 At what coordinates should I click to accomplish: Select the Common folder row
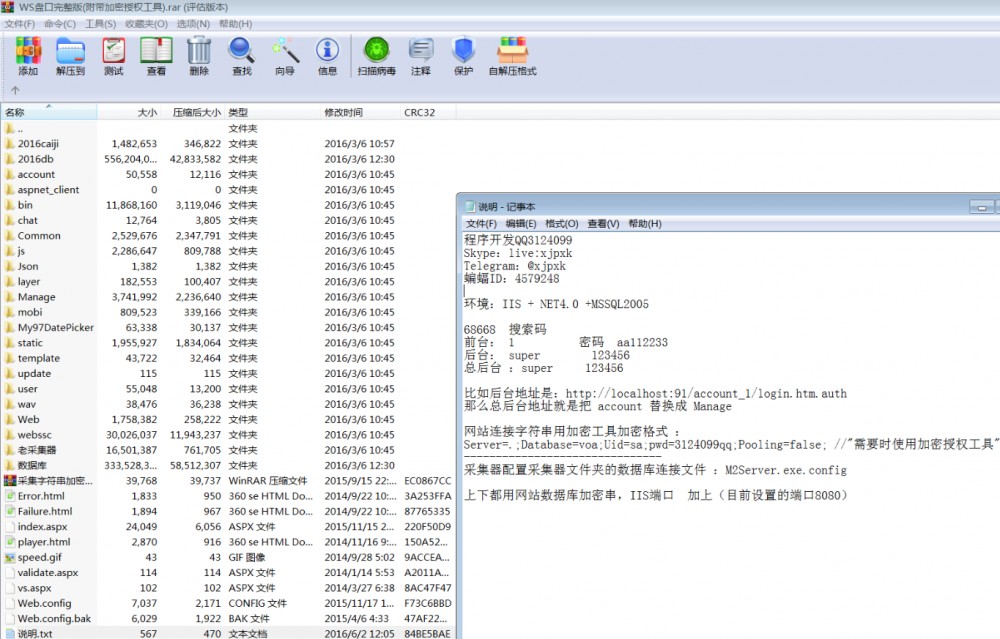[228, 235]
